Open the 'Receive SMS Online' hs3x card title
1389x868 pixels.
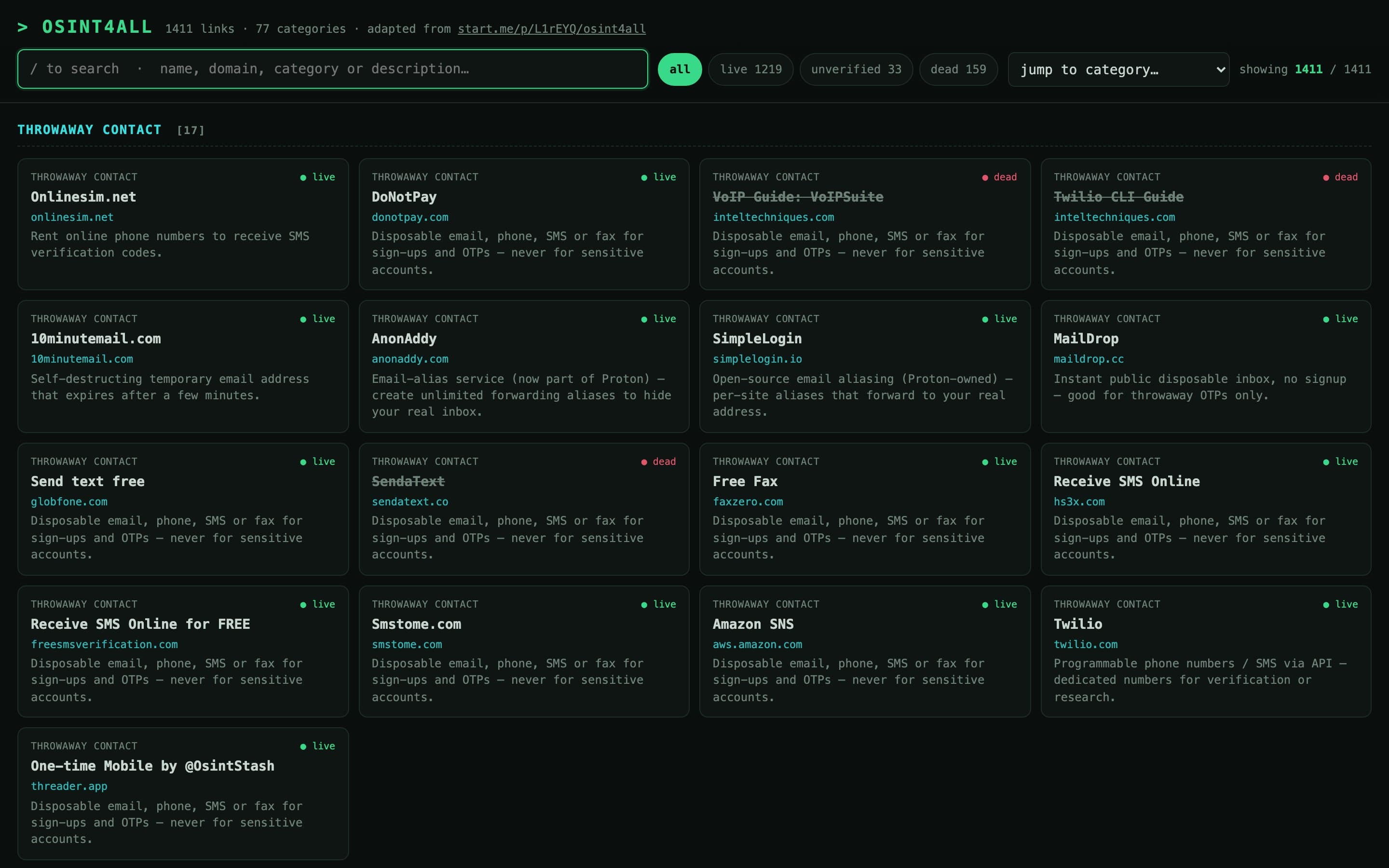(1127, 481)
